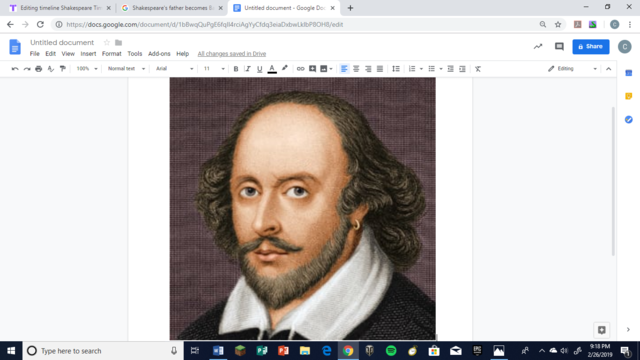
Task: Toggle Italic formatting
Action: (x=247, y=69)
